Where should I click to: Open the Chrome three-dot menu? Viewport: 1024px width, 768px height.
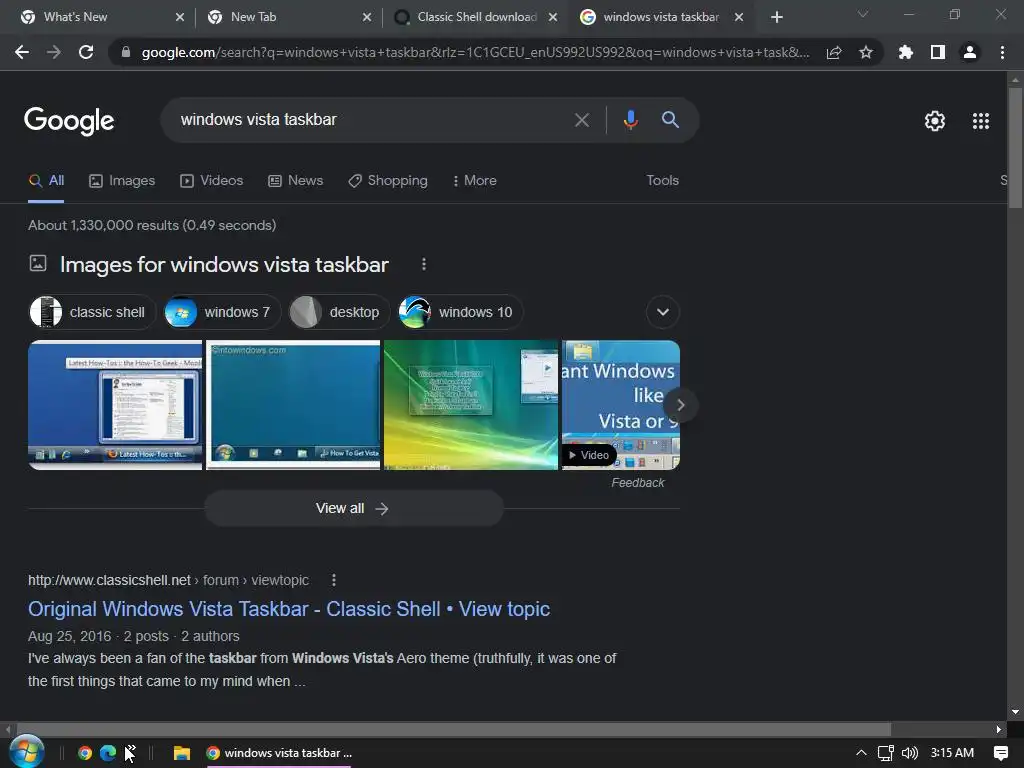click(1002, 52)
